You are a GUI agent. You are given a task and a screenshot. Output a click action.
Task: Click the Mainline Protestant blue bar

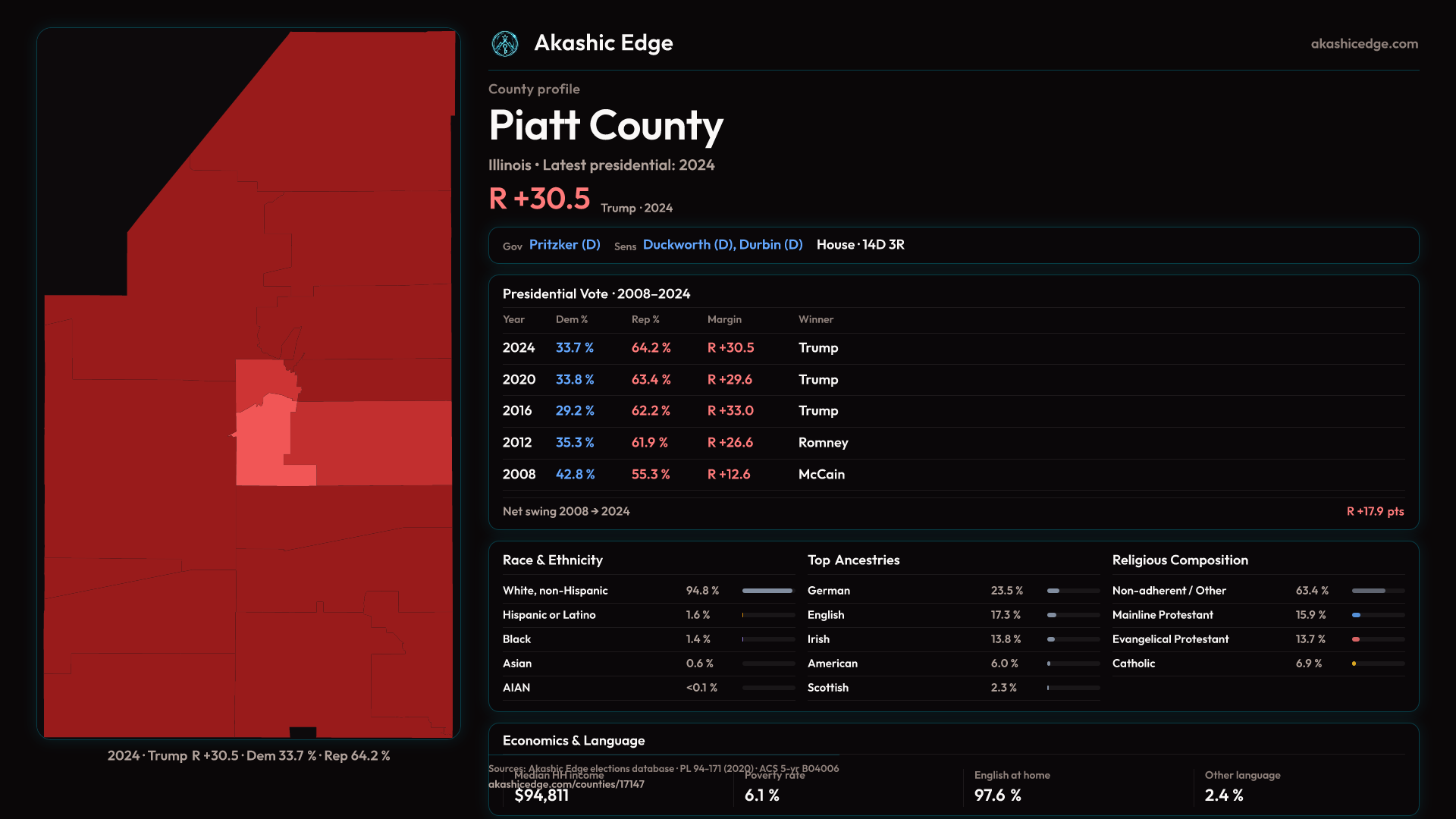[x=1357, y=615]
